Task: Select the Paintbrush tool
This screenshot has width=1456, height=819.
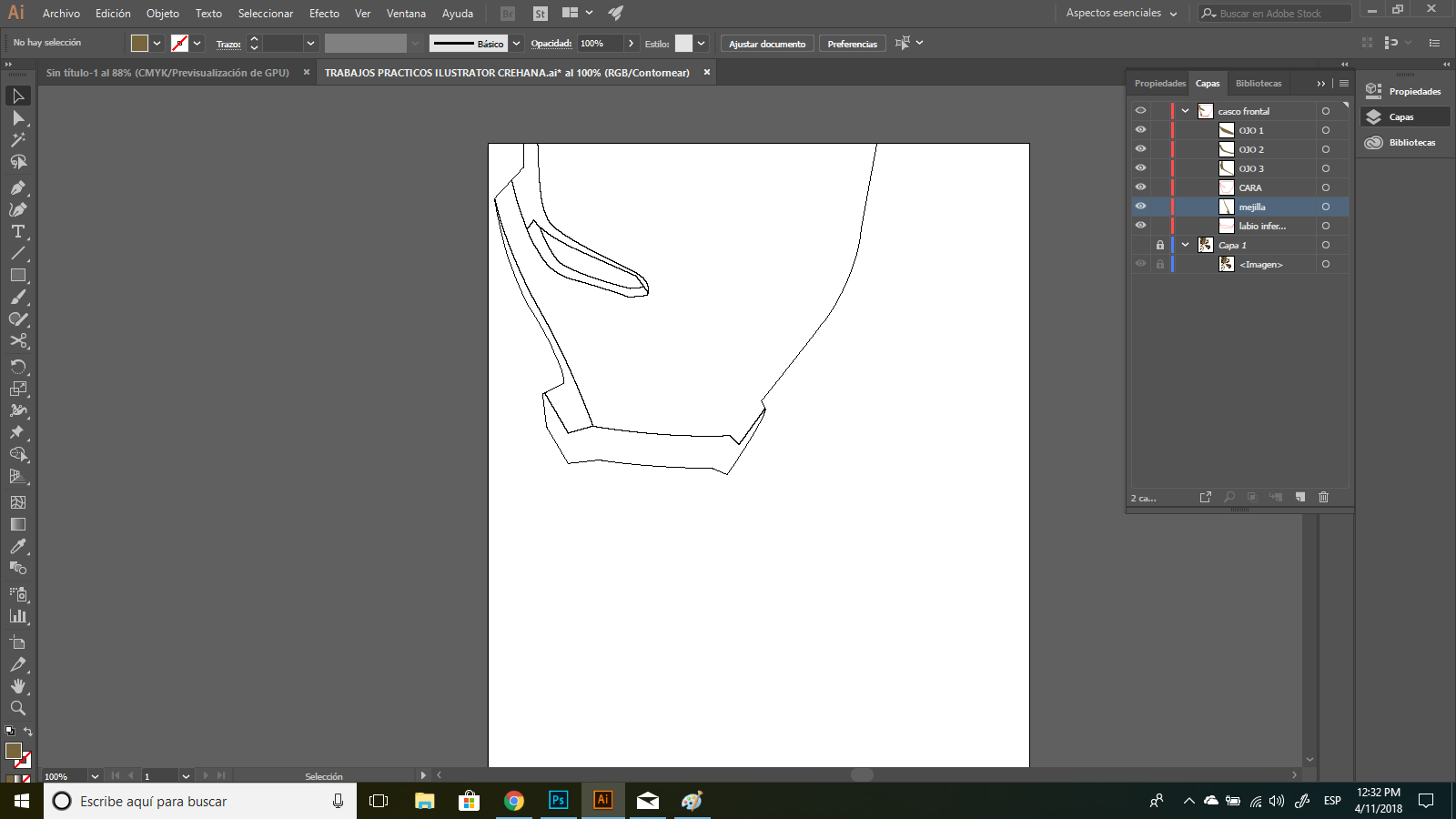Action: tap(17, 298)
